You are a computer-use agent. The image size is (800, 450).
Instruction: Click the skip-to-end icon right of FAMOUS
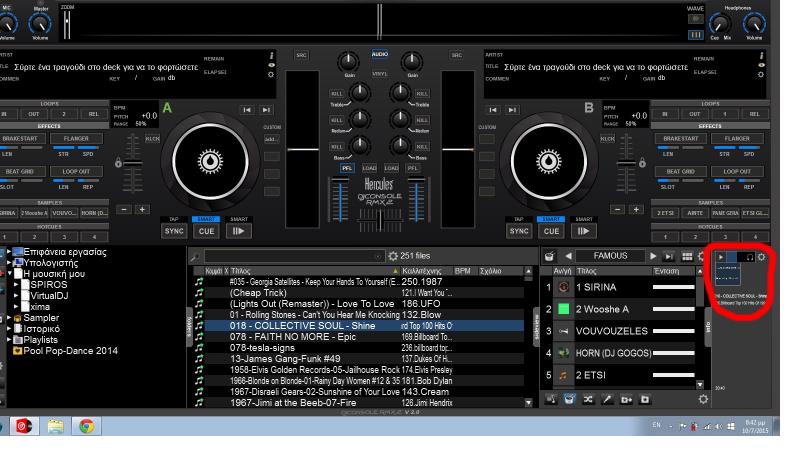(x=668, y=256)
